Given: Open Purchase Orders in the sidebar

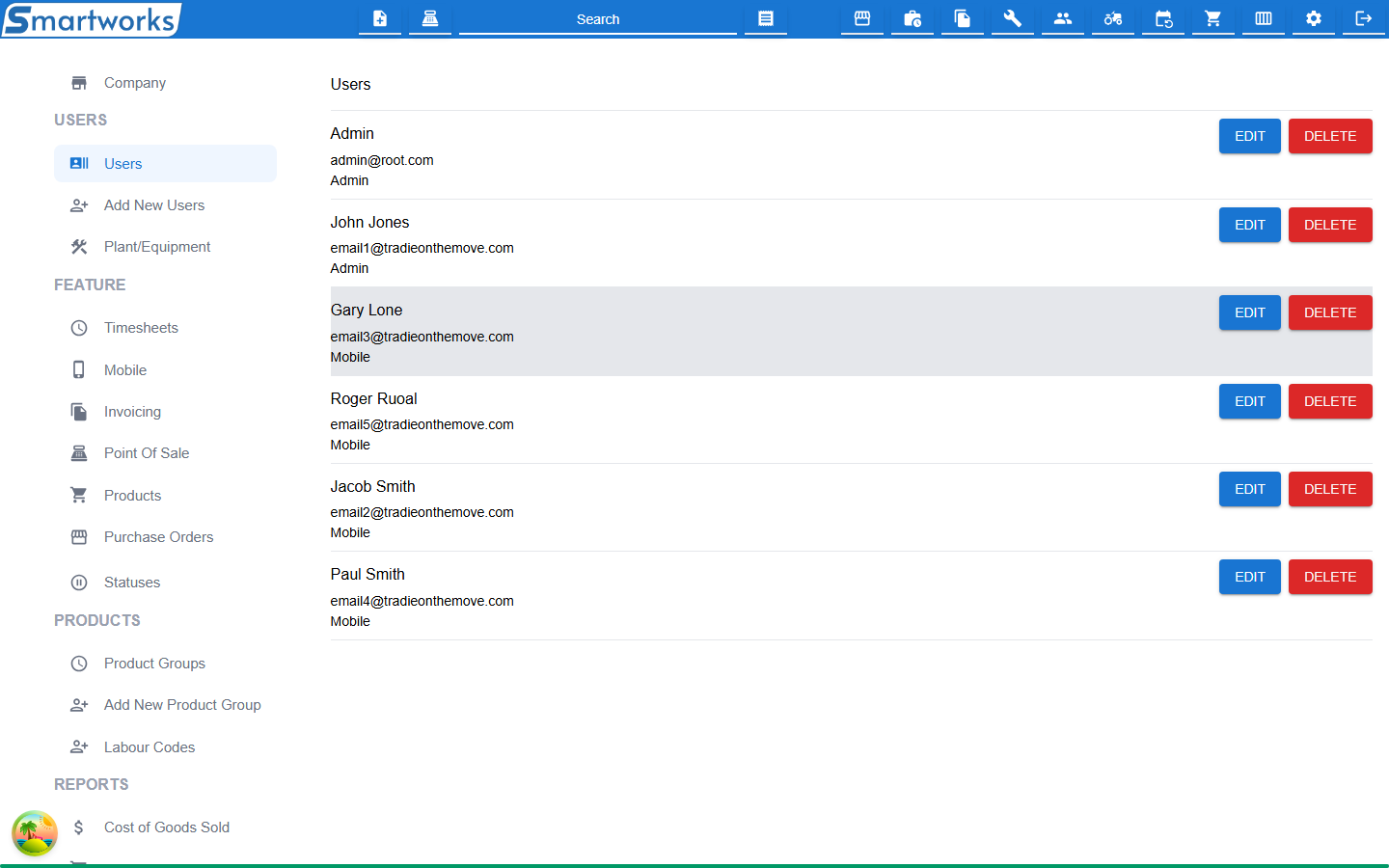Looking at the screenshot, I should click(165, 537).
